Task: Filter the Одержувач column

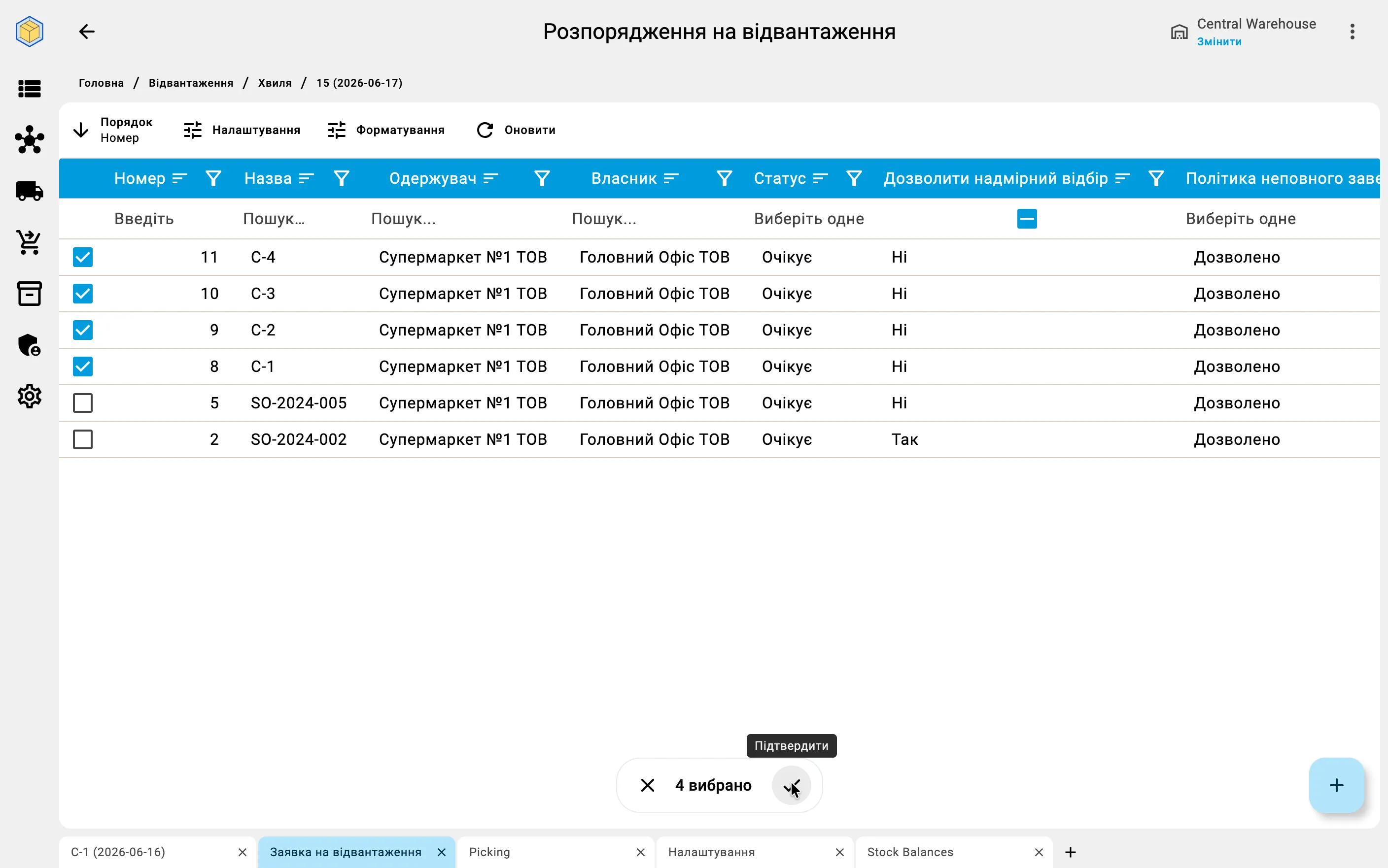Action: click(542, 178)
